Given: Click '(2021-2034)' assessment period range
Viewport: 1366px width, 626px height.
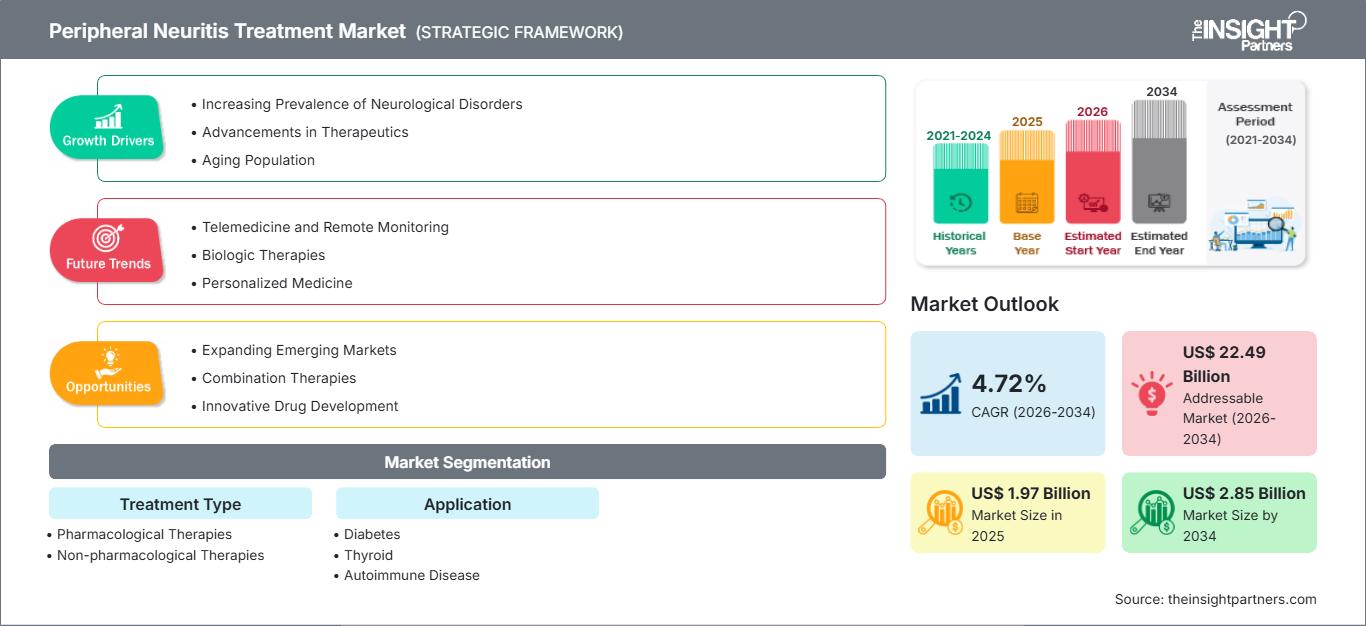Looking at the screenshot, I should pyautogui.click(x=1260, y=140).
